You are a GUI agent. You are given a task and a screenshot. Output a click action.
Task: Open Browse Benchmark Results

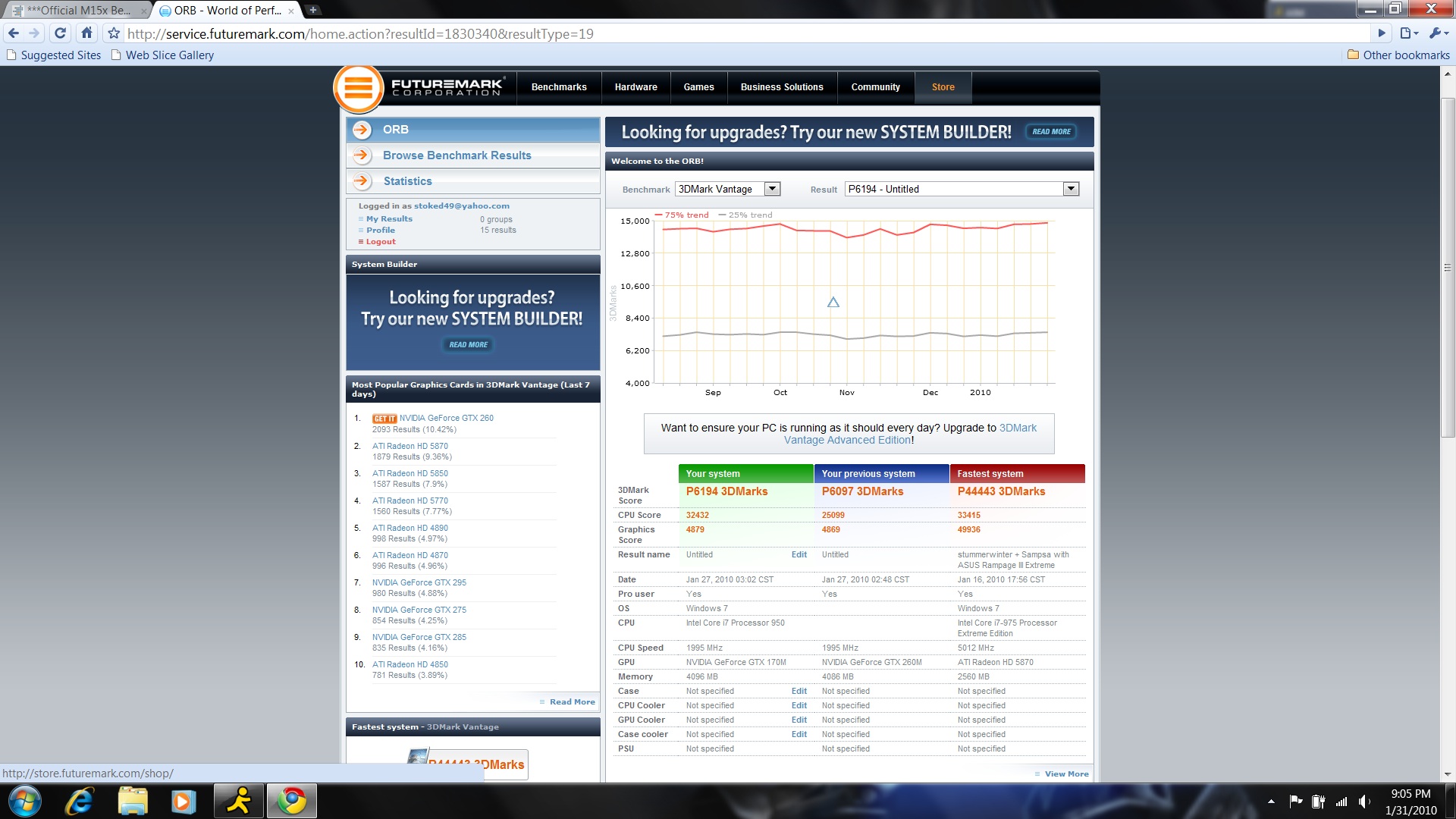tap(457, 155)
